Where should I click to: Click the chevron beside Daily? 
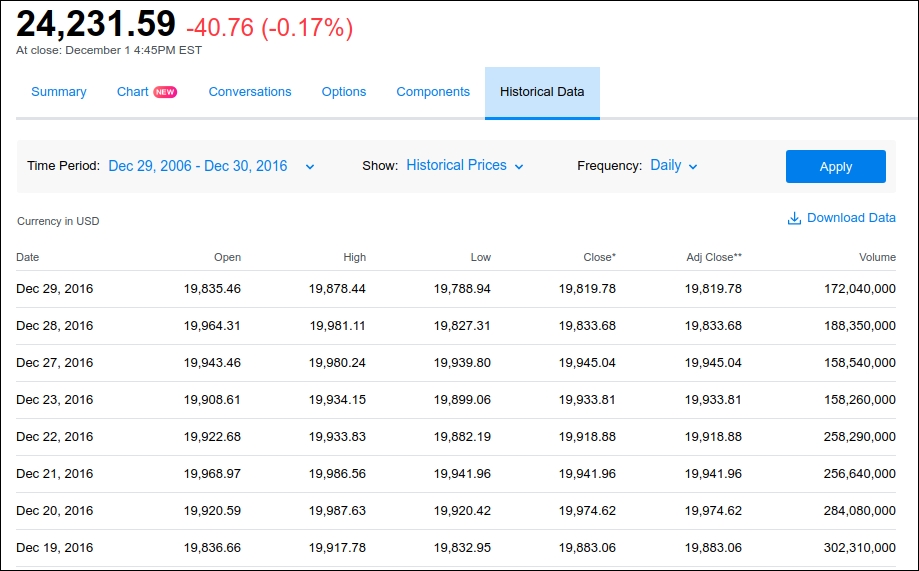tap(693, 167)
